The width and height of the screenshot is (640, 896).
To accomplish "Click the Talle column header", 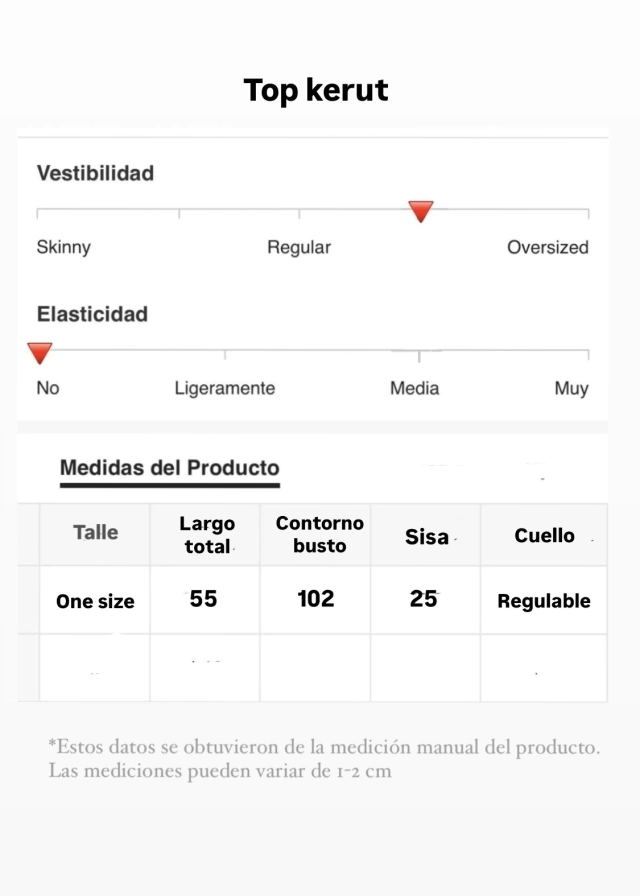I will click(x=95, y=533).
